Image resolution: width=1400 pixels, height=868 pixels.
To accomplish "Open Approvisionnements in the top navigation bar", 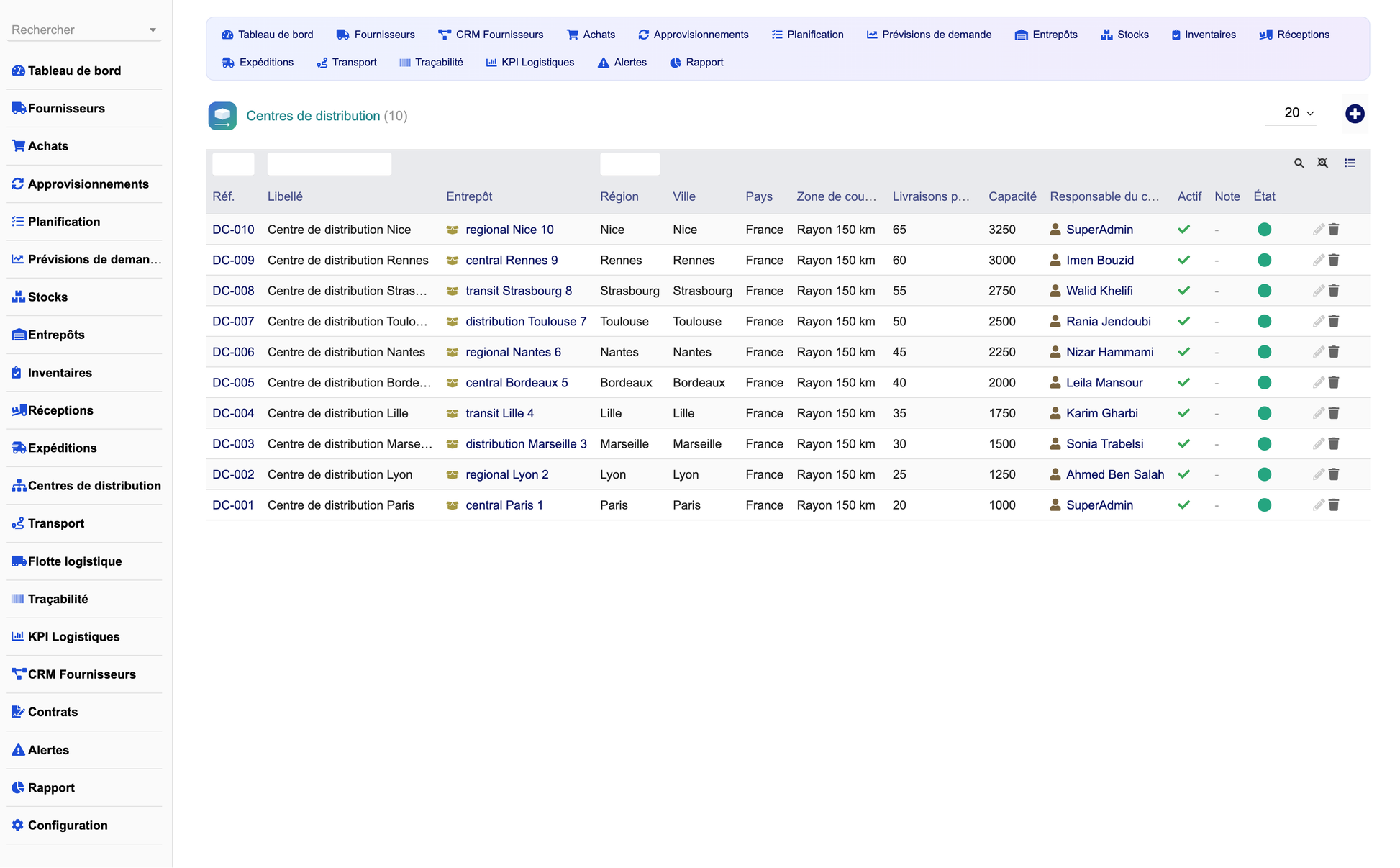I will coord(693,35).
